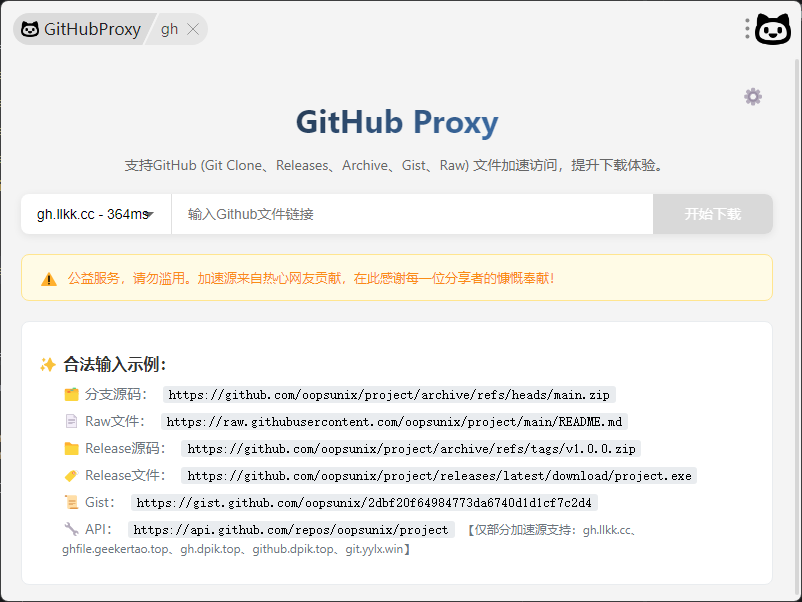Click the warning triangle icon in notice
Viewport: 802px width, 602px height.
tap(49, 279)
